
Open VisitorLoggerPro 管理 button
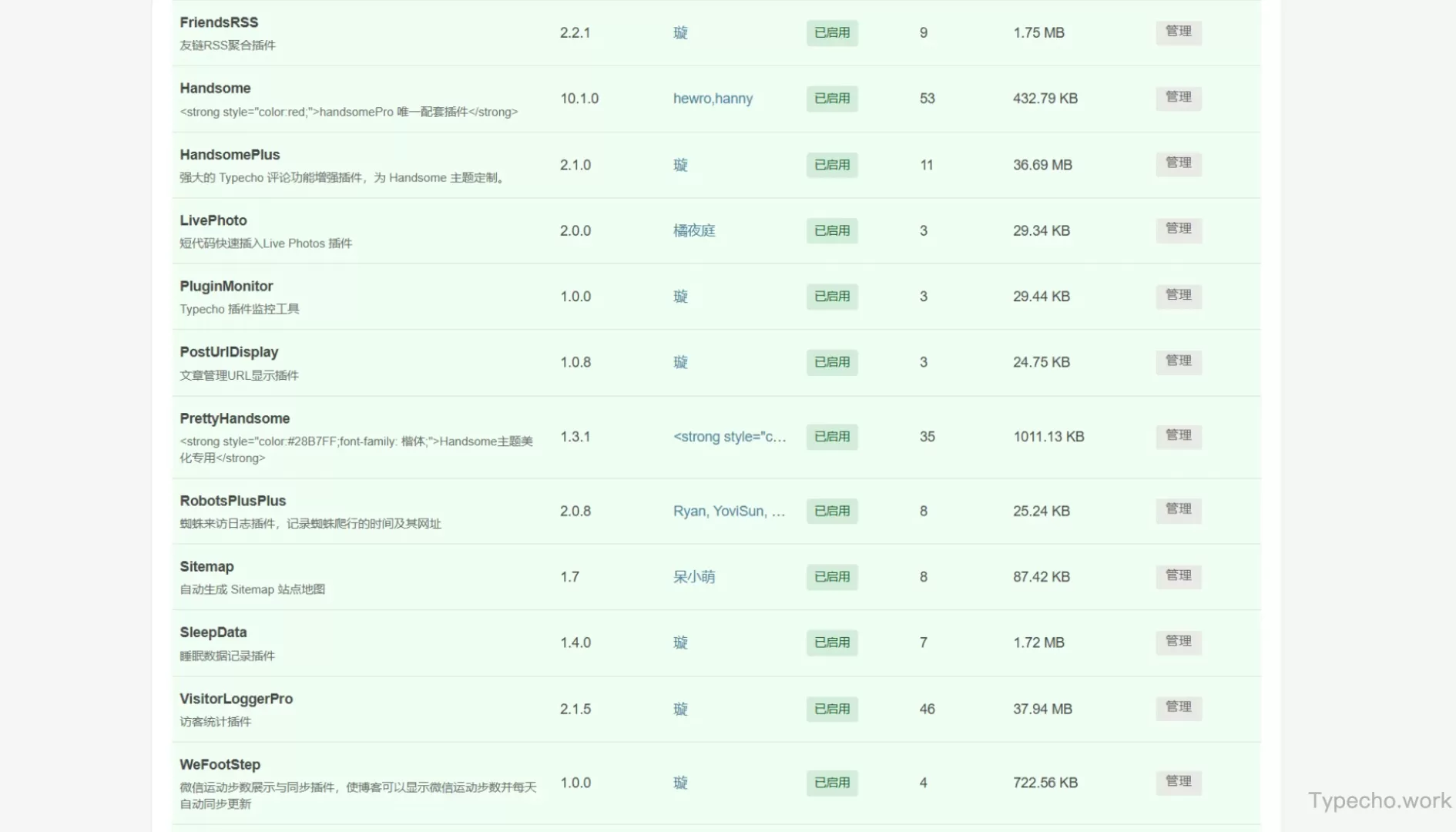(1178, 708)
